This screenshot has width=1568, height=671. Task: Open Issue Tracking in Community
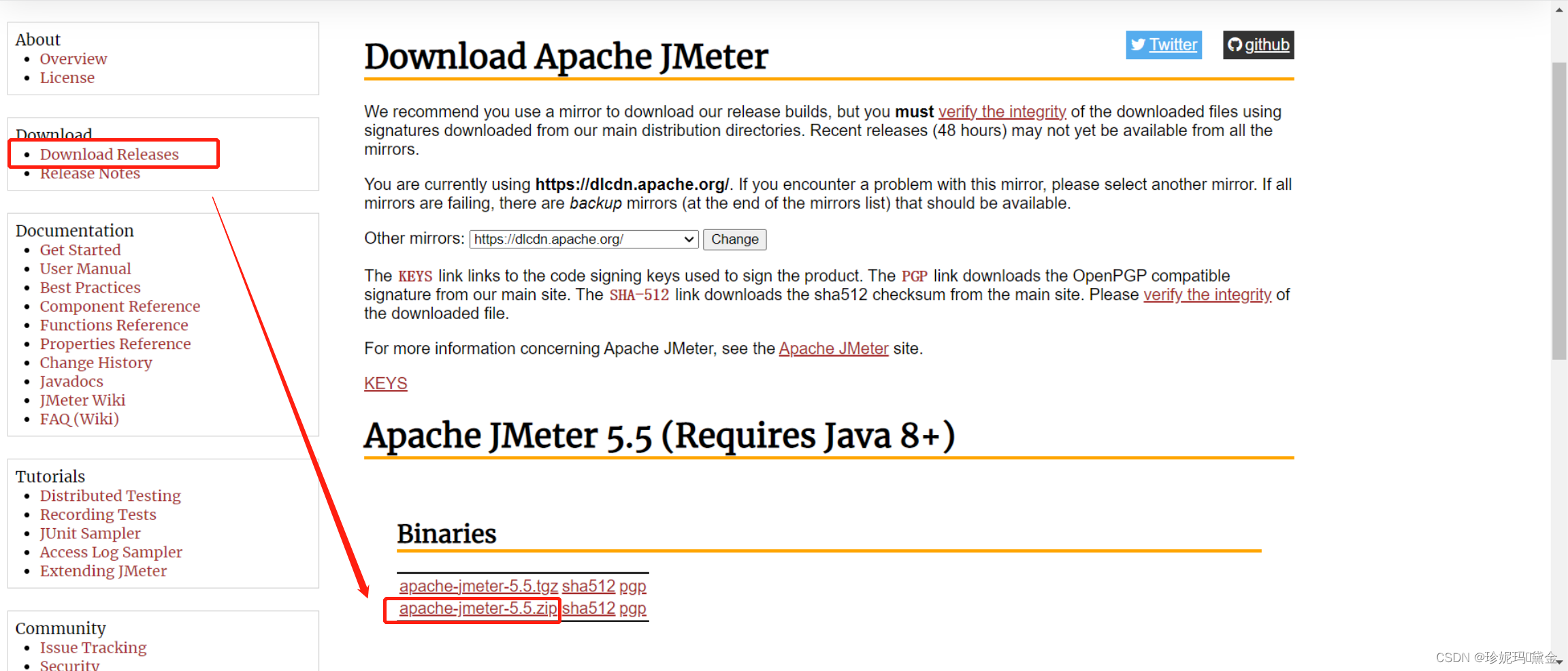93,648
